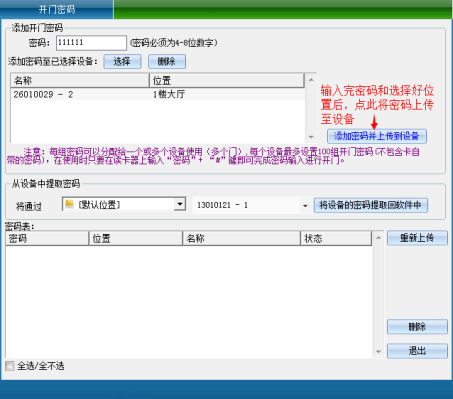The image size is (453, 399).
Task: Click scroll down arrow of password table
Action: point(378,352)
